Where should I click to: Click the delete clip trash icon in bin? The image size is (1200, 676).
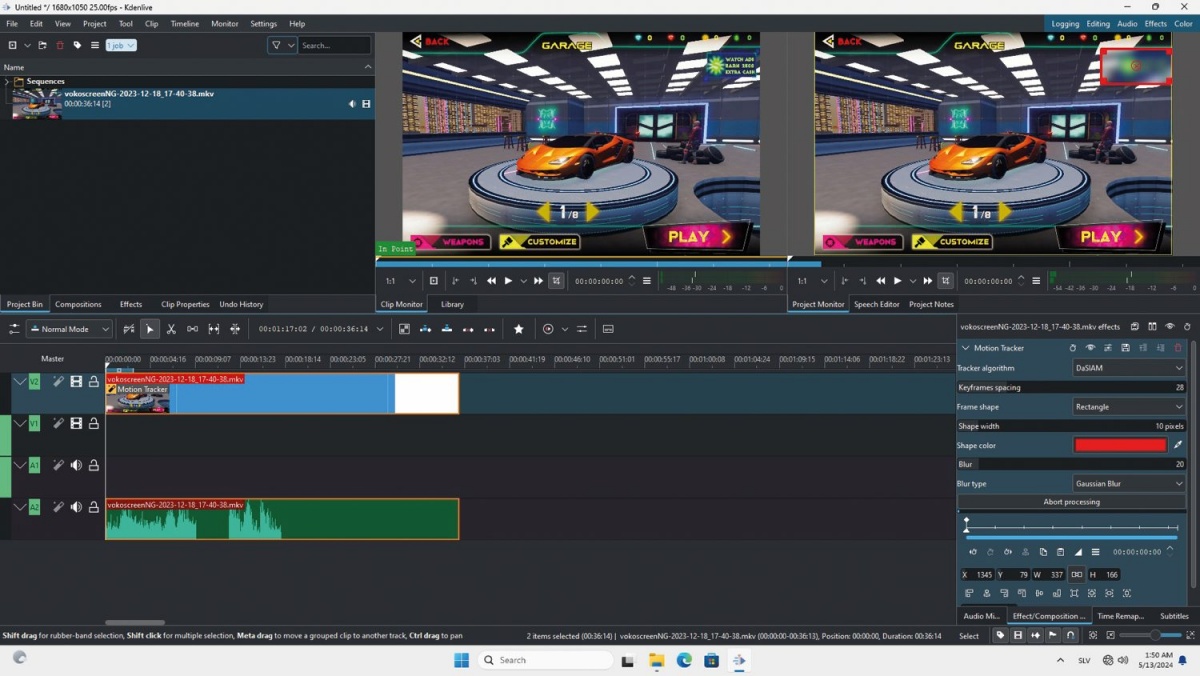(60, 45)
